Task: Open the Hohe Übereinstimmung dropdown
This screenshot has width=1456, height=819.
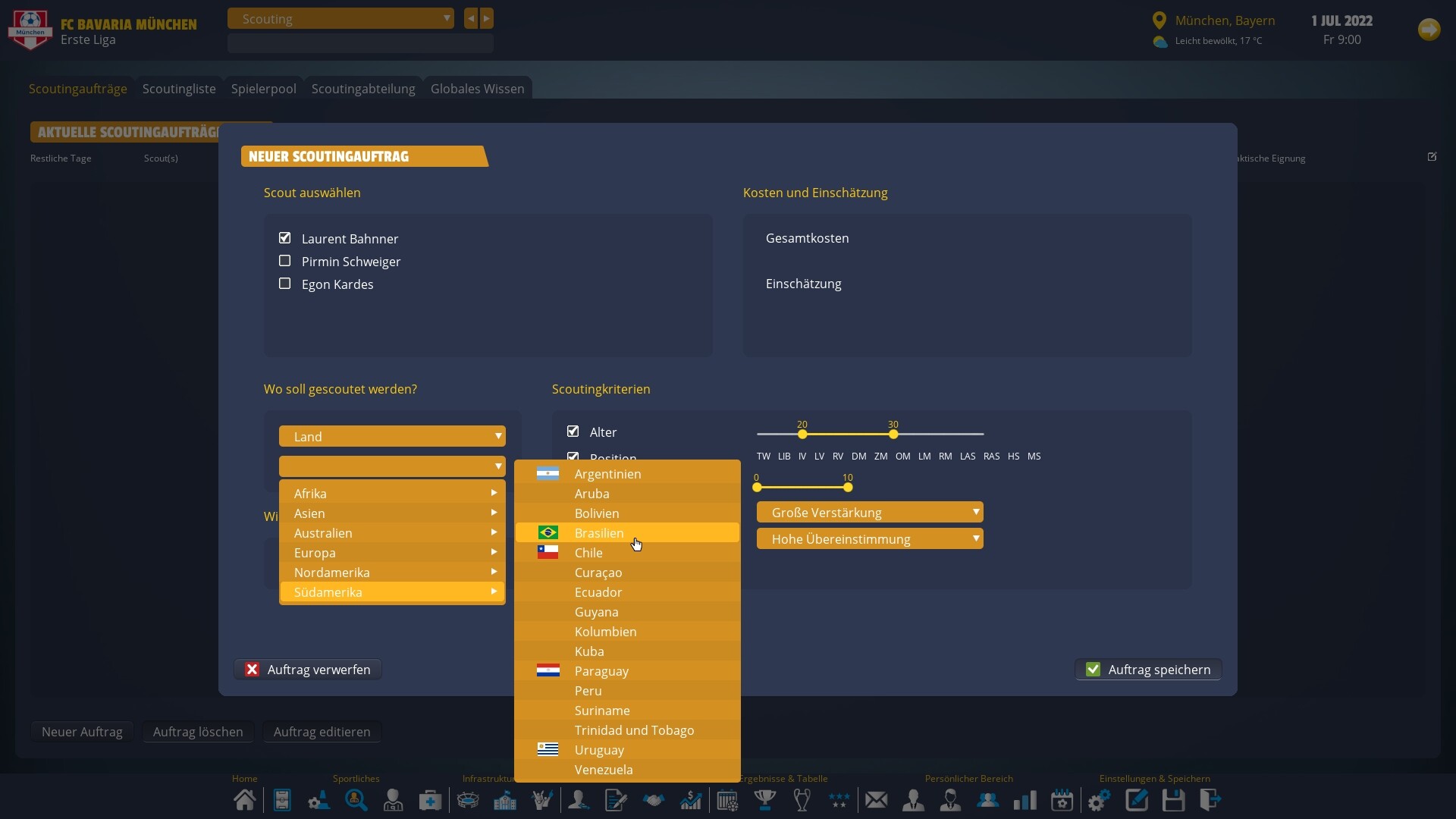Action: pyautogui.click(x=869, y=538)
